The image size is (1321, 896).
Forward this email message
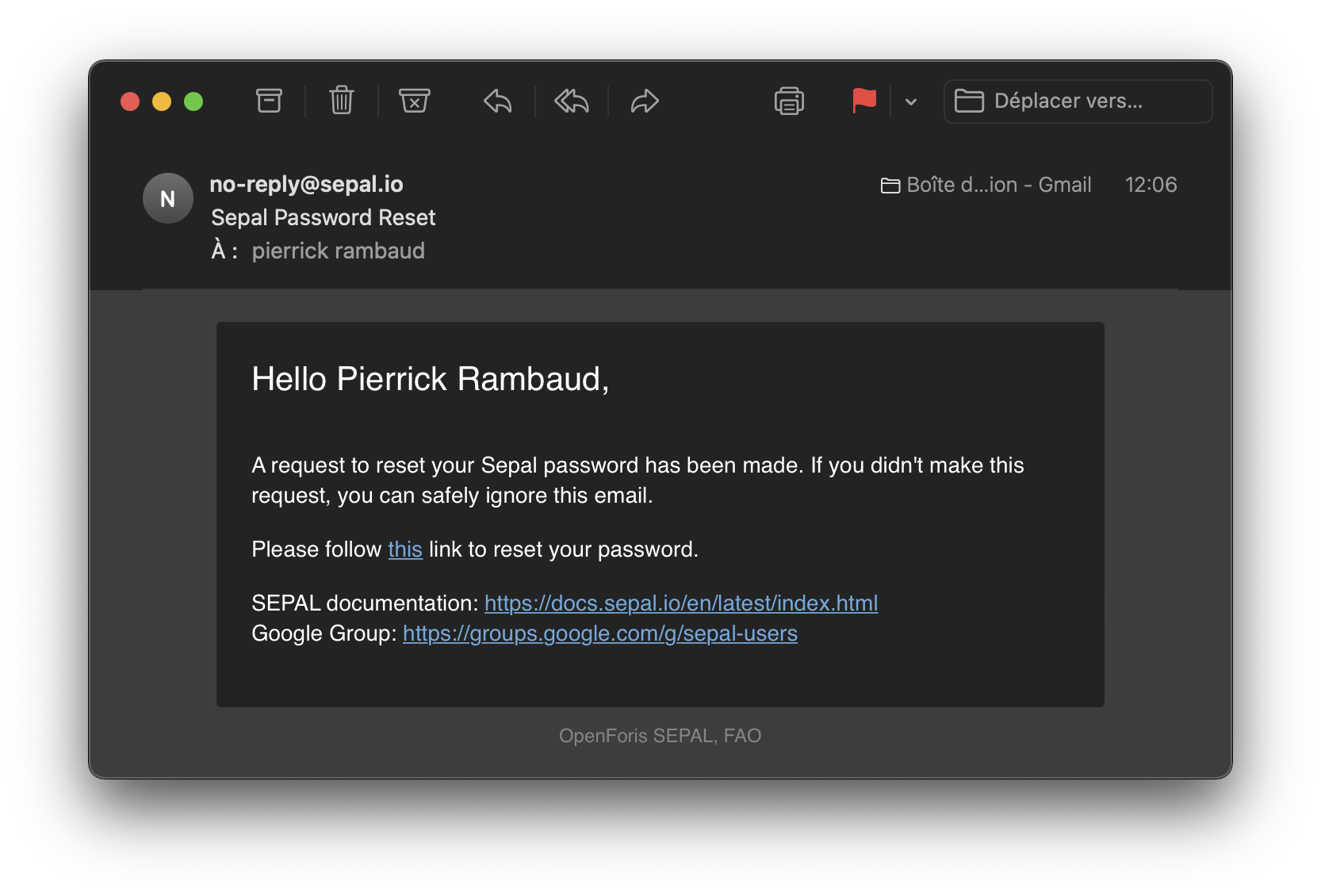[x=645, y=101]
